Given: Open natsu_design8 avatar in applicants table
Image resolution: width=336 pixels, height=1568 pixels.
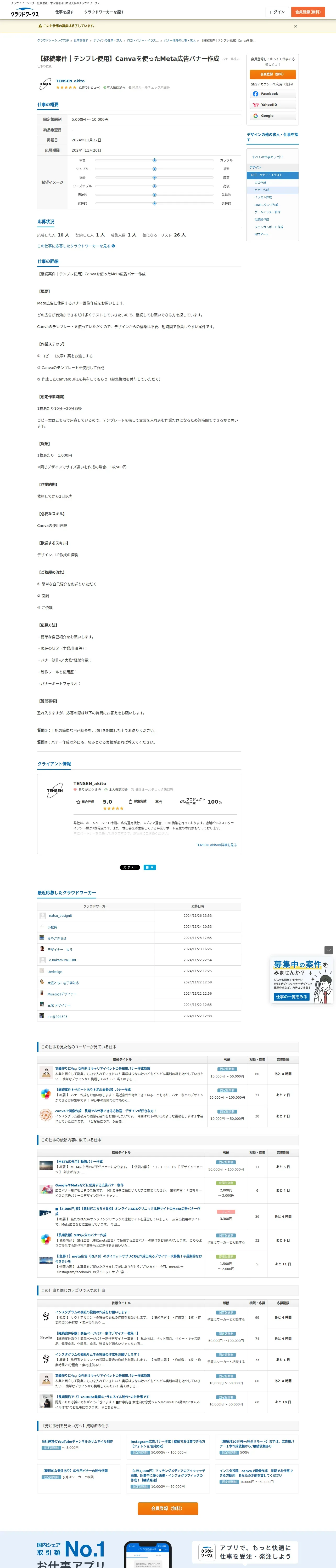Looking at the screenshot, I should click(x=43, y=915).
